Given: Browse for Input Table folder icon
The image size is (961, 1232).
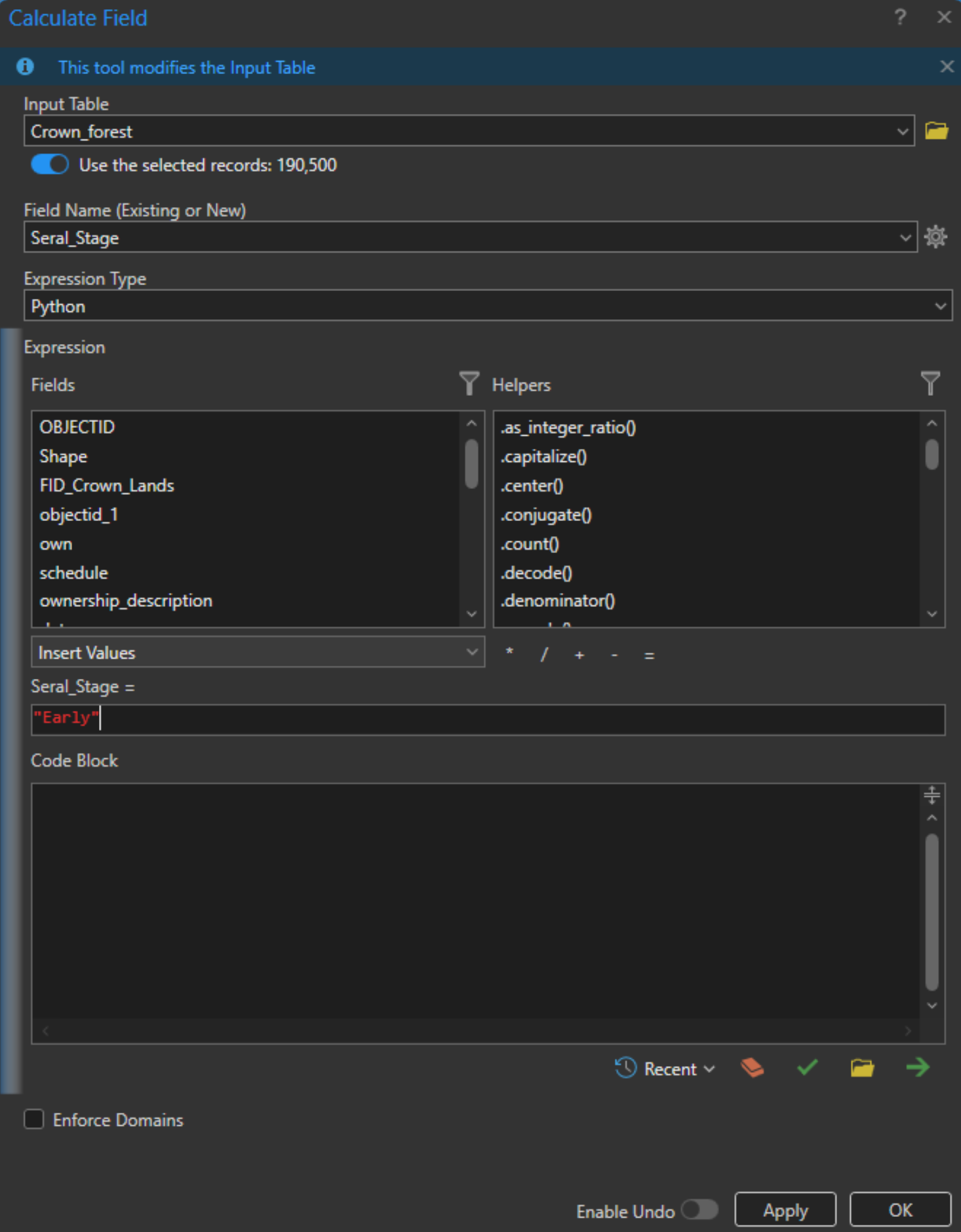Looking at the screenshot, I should 936,131.
